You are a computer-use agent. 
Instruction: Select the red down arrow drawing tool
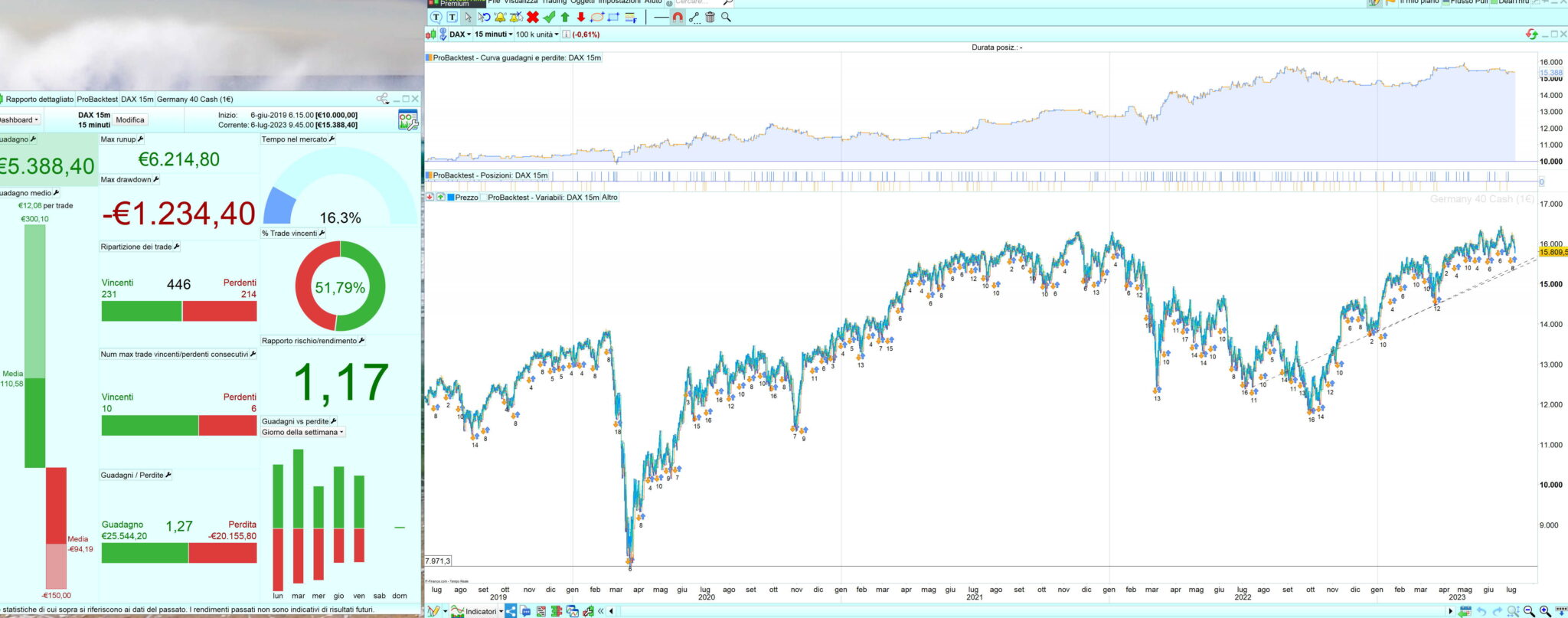click(x=581, y=17)
